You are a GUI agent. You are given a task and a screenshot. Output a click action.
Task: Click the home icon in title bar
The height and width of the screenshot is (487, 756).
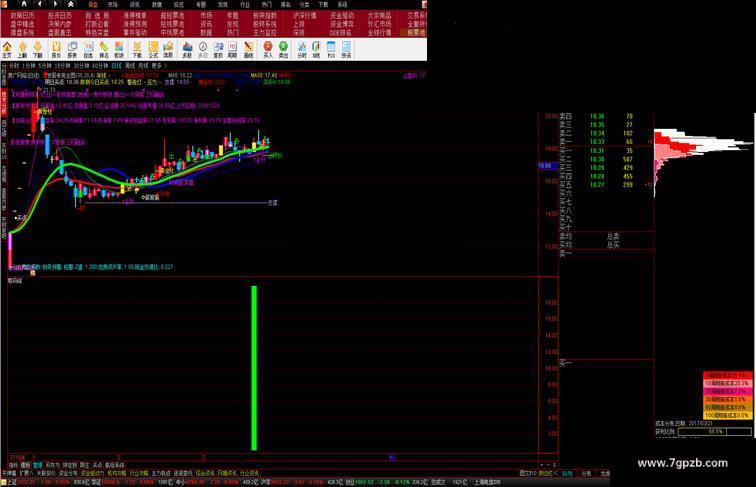(24, 4)
